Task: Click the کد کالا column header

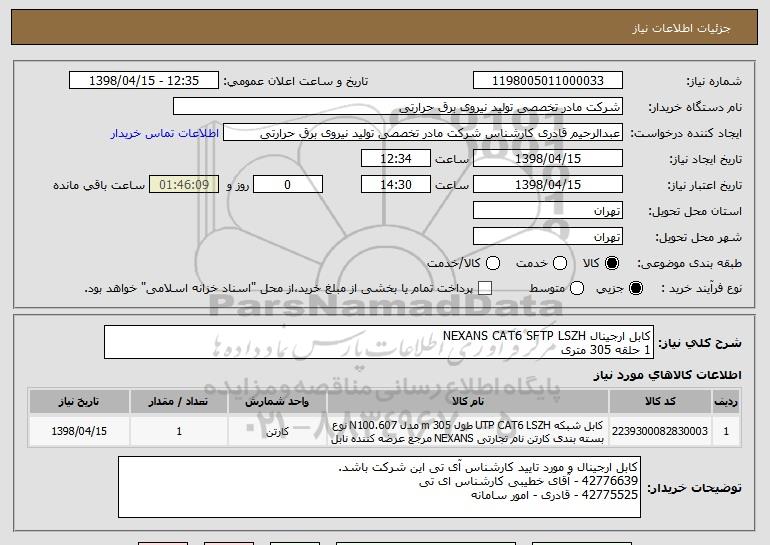Action: pyautogui.click(x=660, y=402)
